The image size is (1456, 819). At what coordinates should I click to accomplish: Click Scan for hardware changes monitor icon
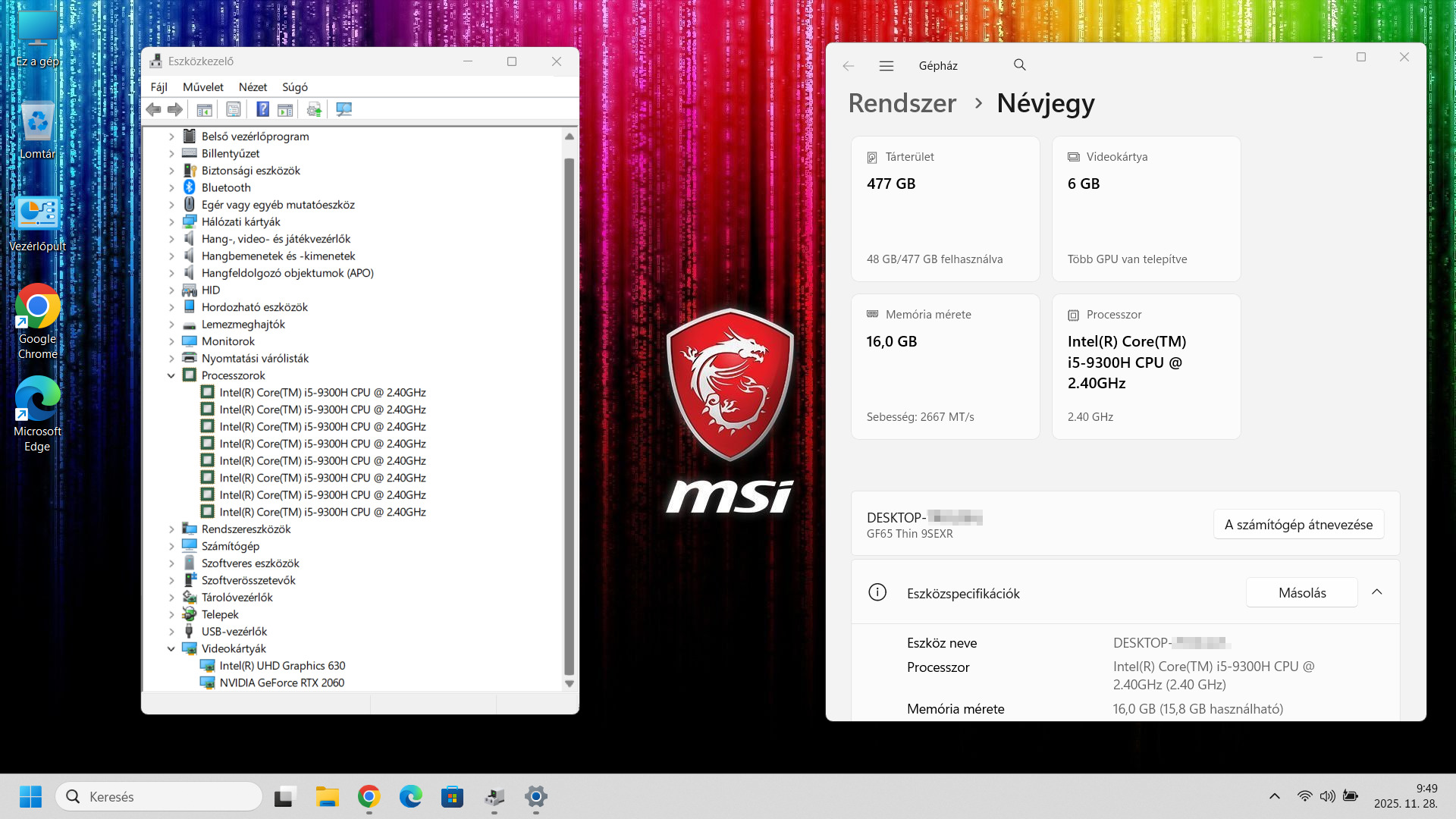pyautogui.click(x=344, y=109)
